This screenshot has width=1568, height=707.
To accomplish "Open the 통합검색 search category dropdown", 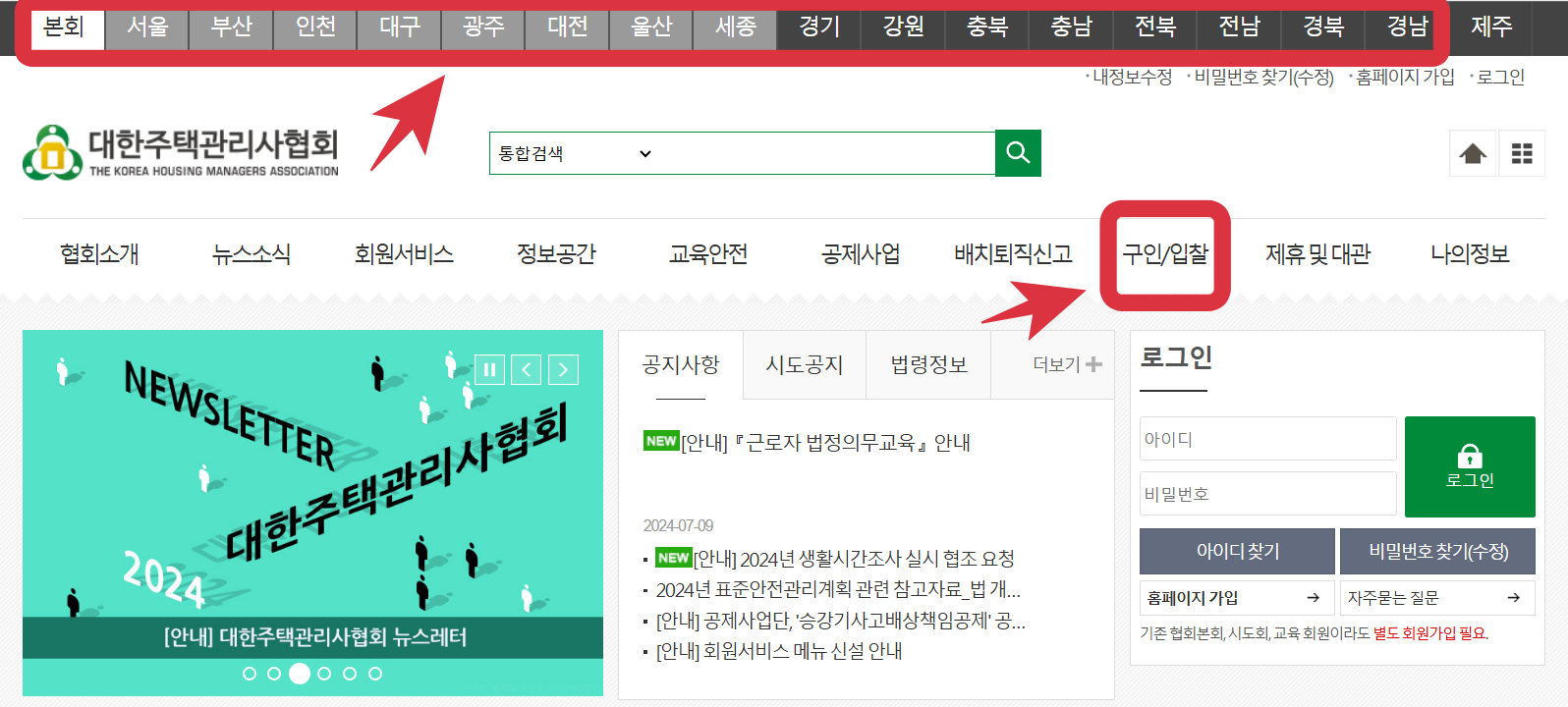I will pyautogui.click(x=575, y=153).
